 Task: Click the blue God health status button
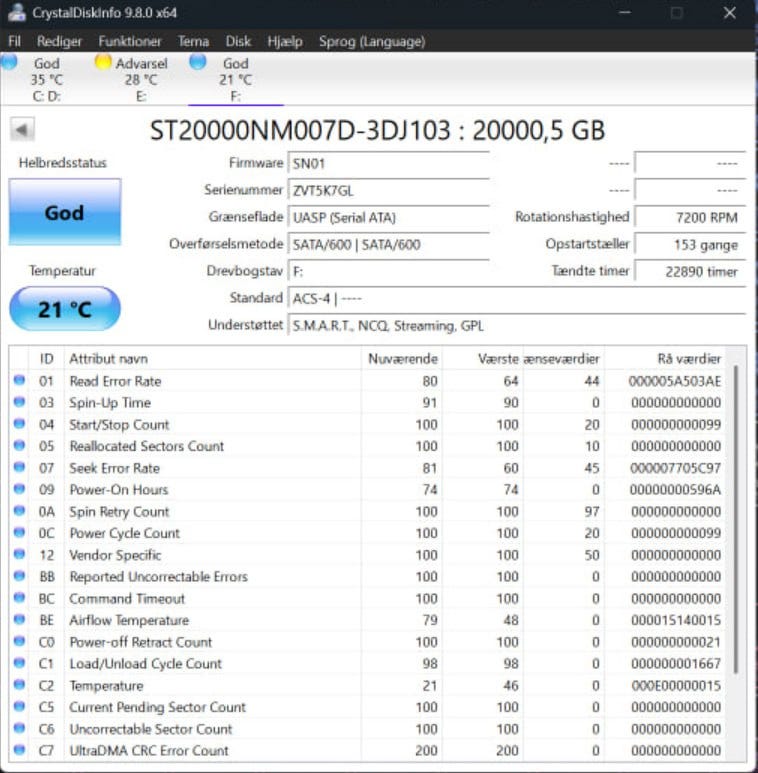coord(64,212)
